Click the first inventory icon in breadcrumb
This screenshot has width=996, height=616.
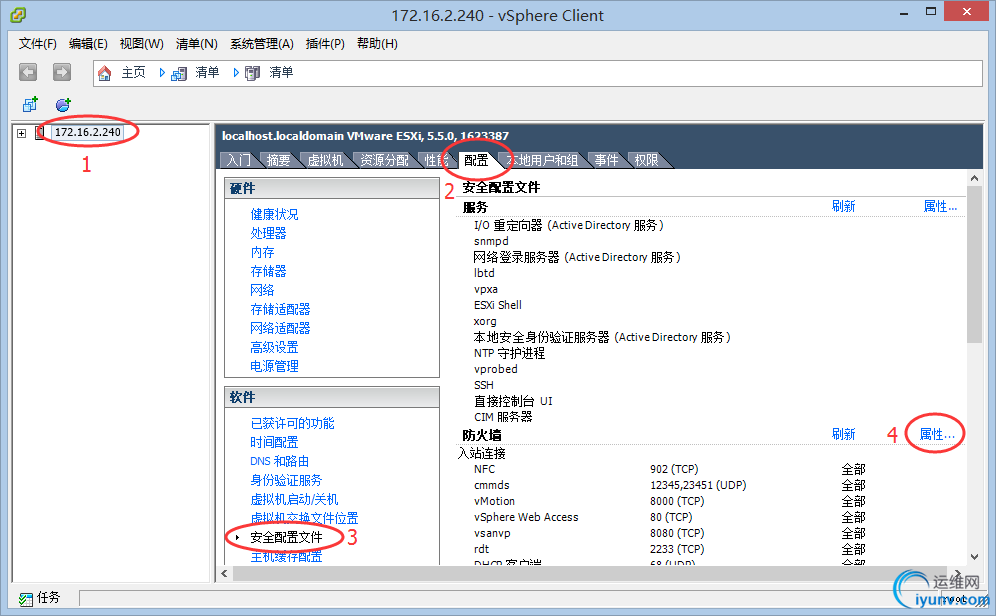(179, 73)
